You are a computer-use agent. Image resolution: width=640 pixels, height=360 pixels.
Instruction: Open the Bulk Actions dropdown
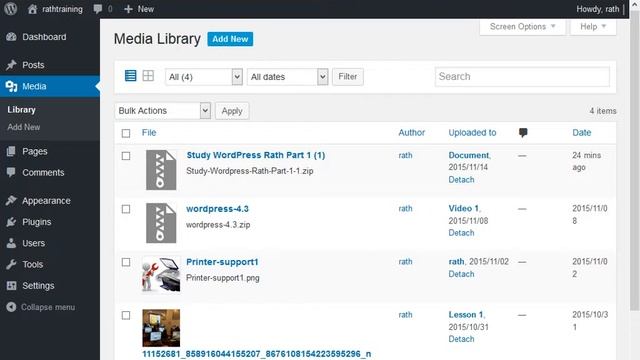tap(162, 111)
